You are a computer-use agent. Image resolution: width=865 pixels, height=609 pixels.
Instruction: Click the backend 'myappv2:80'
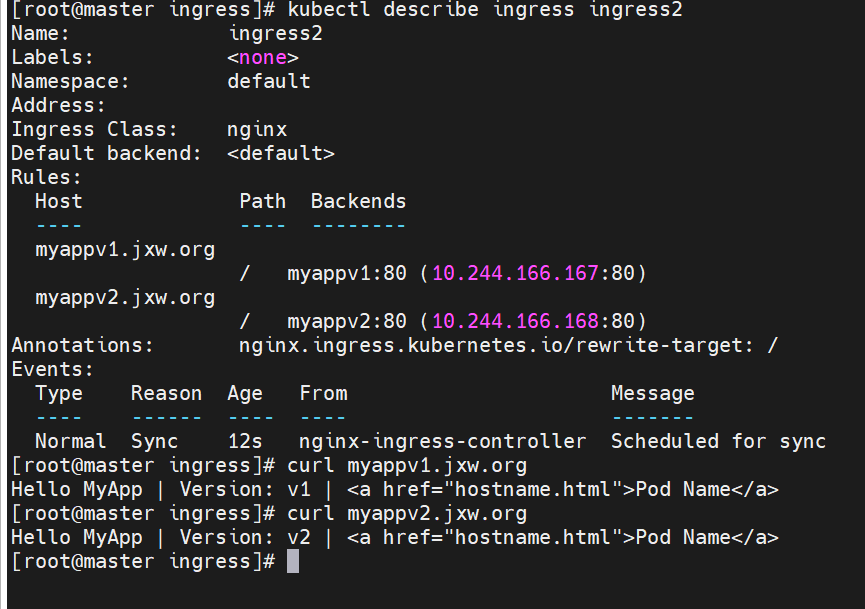coord(347,322)
